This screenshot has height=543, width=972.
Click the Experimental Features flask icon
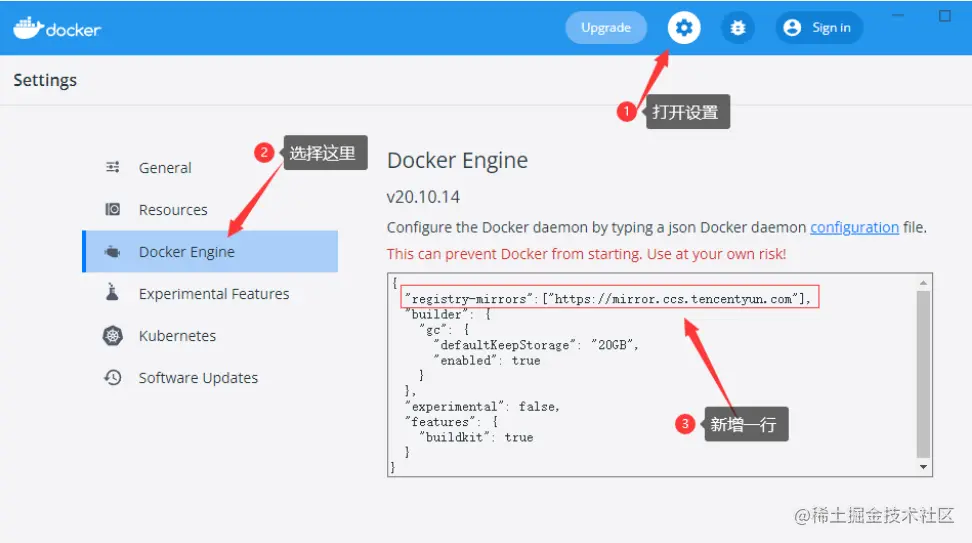[112, 292]
